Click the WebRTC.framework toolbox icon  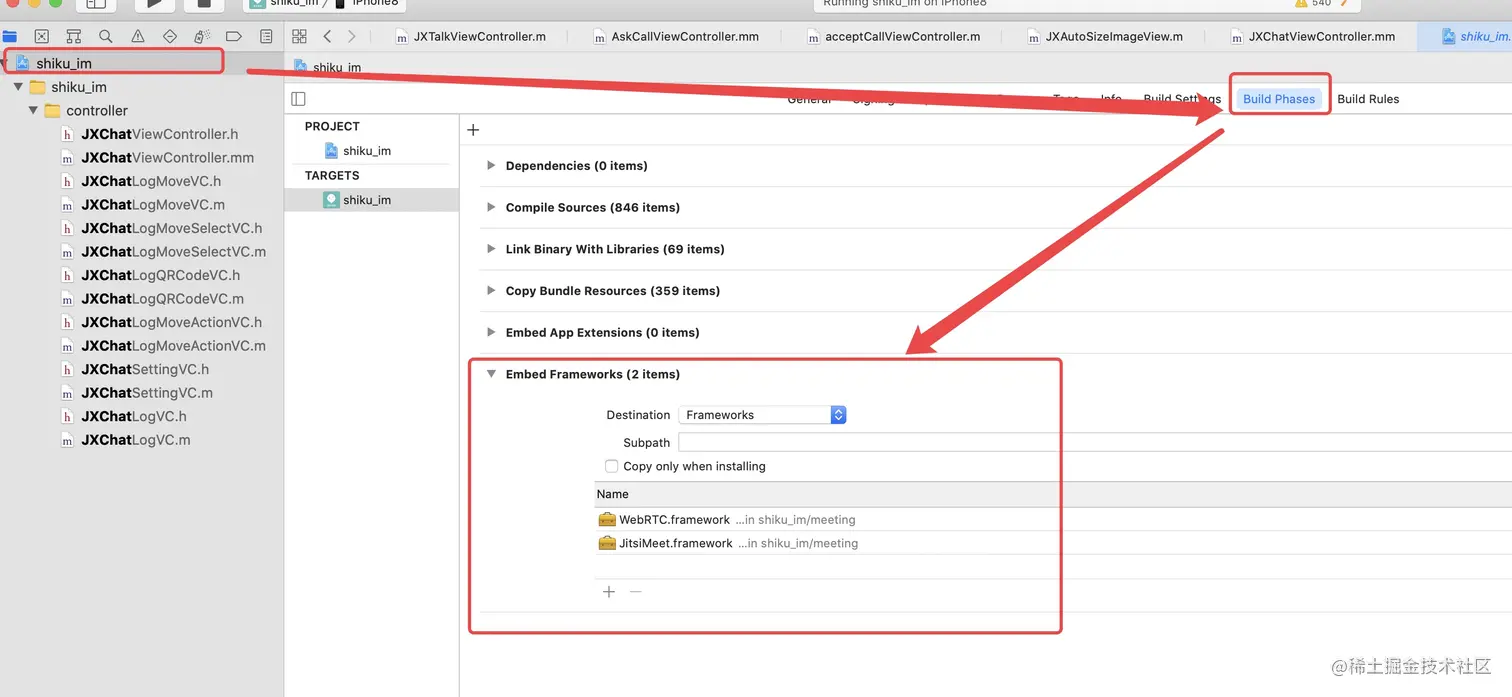coord(607,519)
